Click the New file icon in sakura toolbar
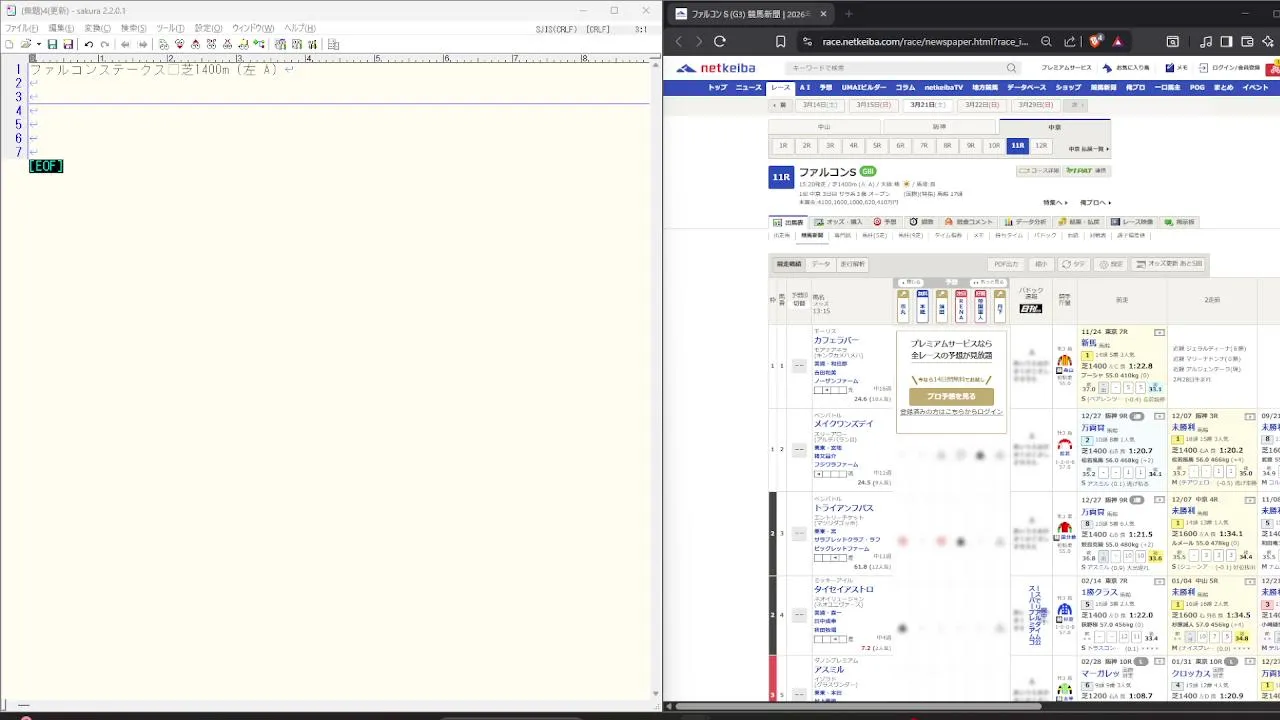This screenshot has height=720, width=1280. (x=9, y=44)
